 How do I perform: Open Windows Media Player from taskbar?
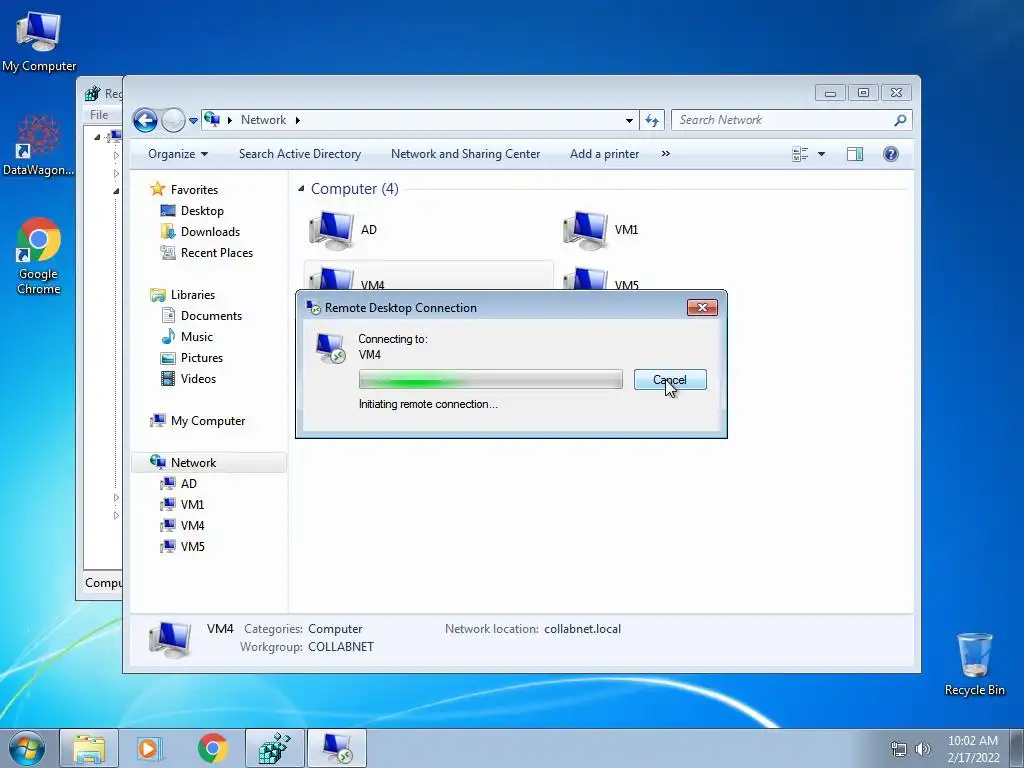[150, 748]
